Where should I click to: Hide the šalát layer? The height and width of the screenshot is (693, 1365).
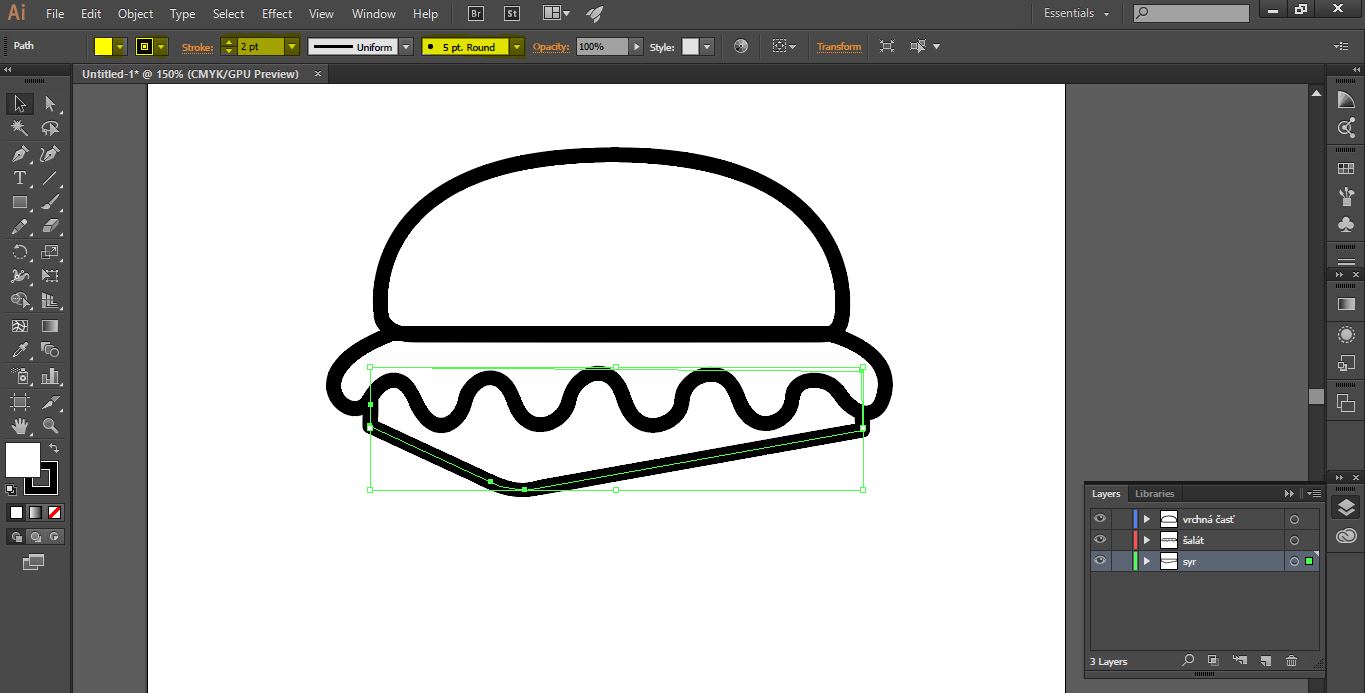tap(1100, 540)
